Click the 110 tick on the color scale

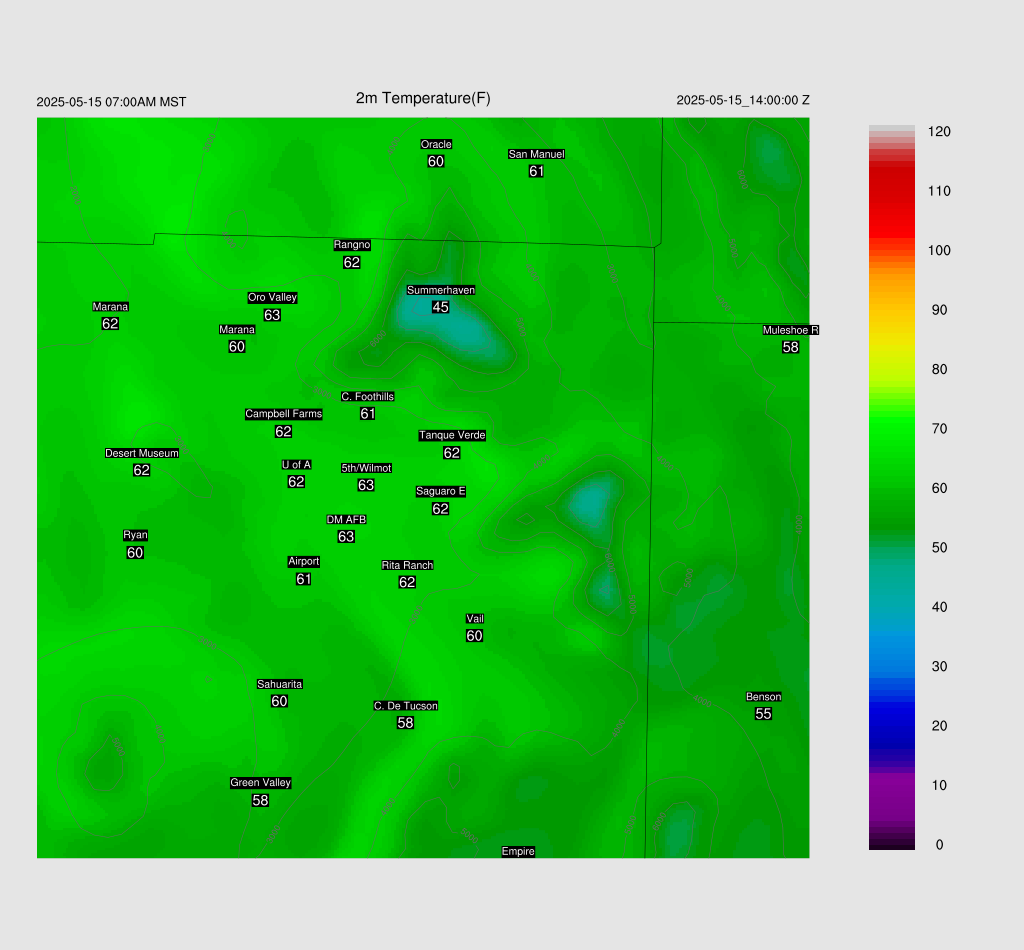tap(939, 191)
